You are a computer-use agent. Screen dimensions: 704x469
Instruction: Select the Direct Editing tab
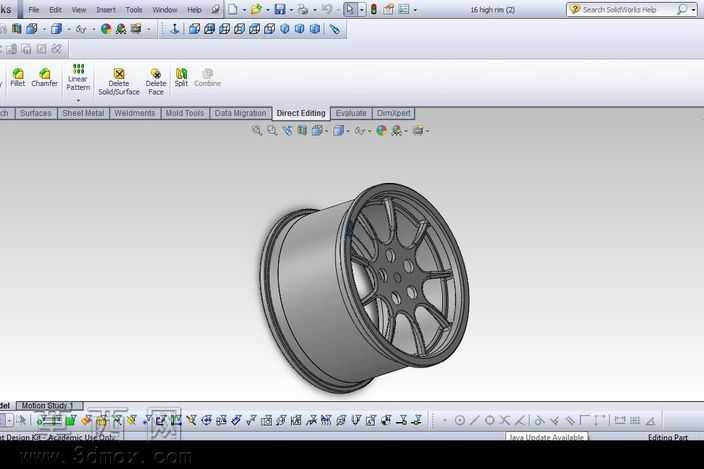301,113
